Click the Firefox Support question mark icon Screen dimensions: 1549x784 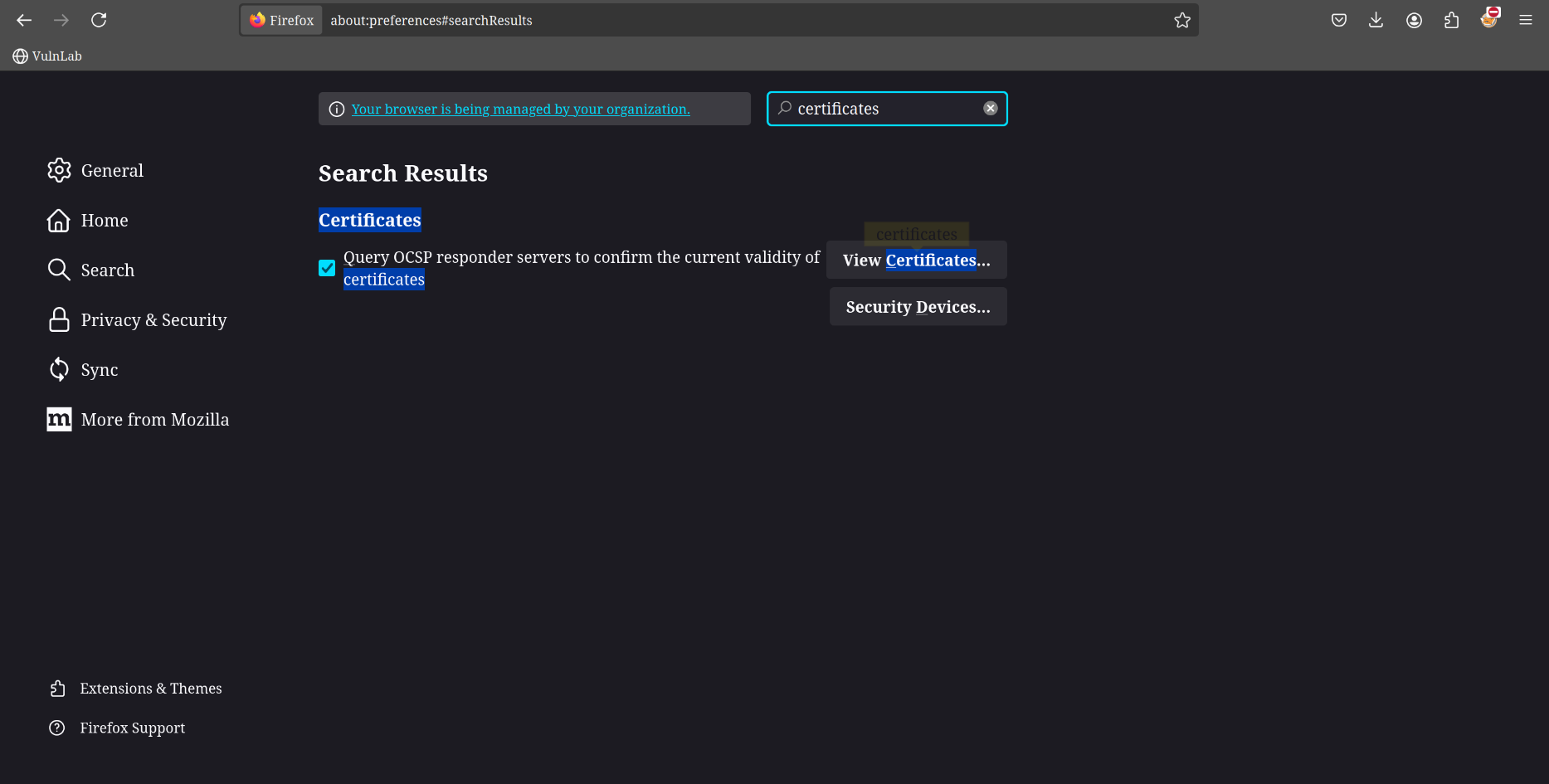coord(57,728)
